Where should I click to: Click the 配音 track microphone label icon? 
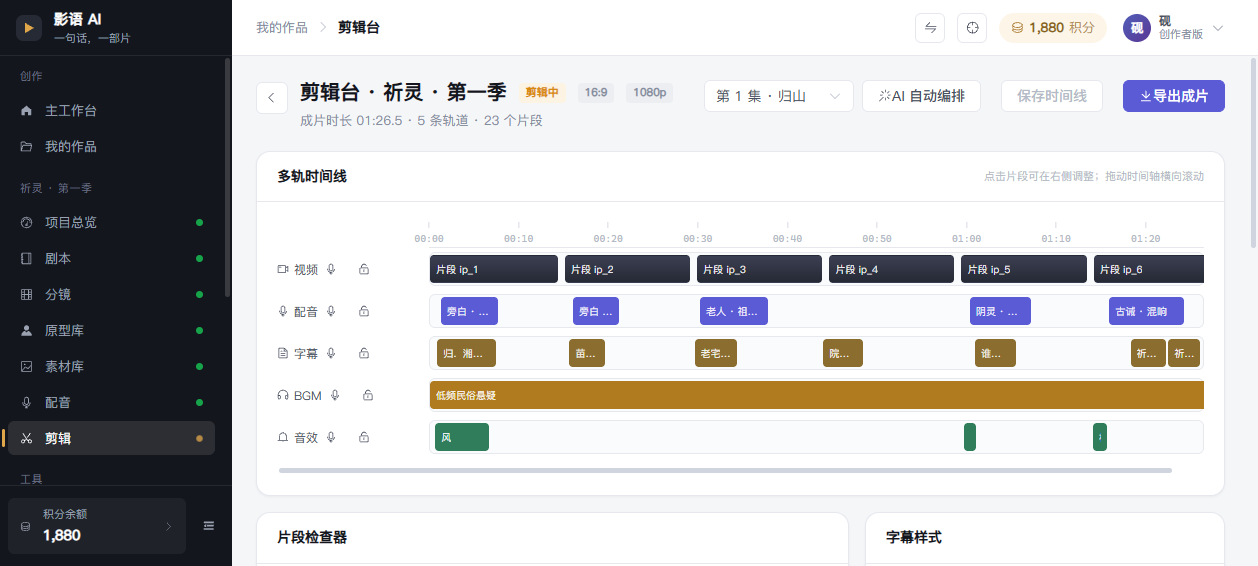pos(283,311)
